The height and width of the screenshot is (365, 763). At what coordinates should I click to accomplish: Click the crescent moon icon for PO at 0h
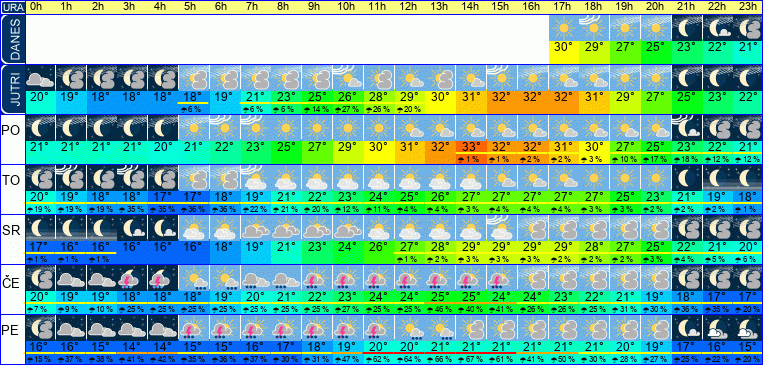(40, 128)
